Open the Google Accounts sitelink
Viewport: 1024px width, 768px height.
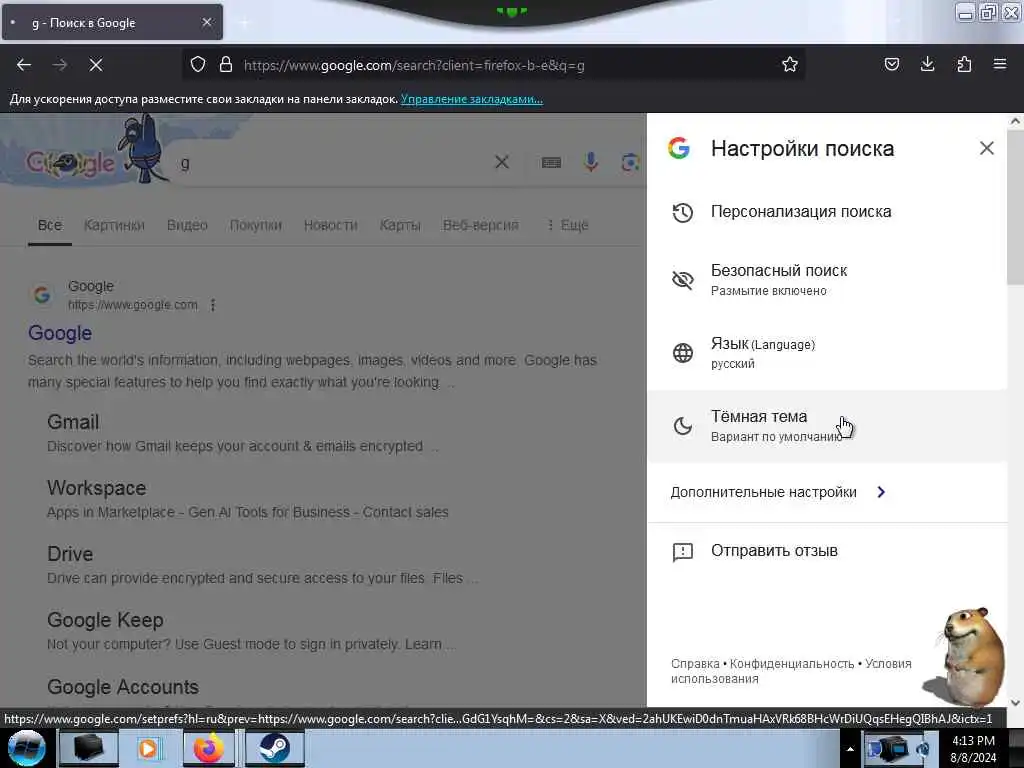click(123, 687)
